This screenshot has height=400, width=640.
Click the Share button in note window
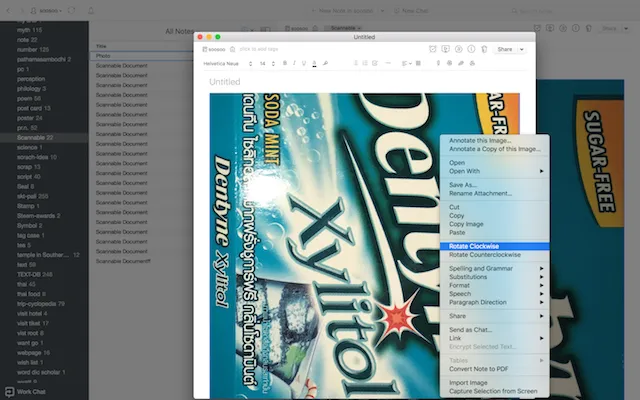[507, 48]
